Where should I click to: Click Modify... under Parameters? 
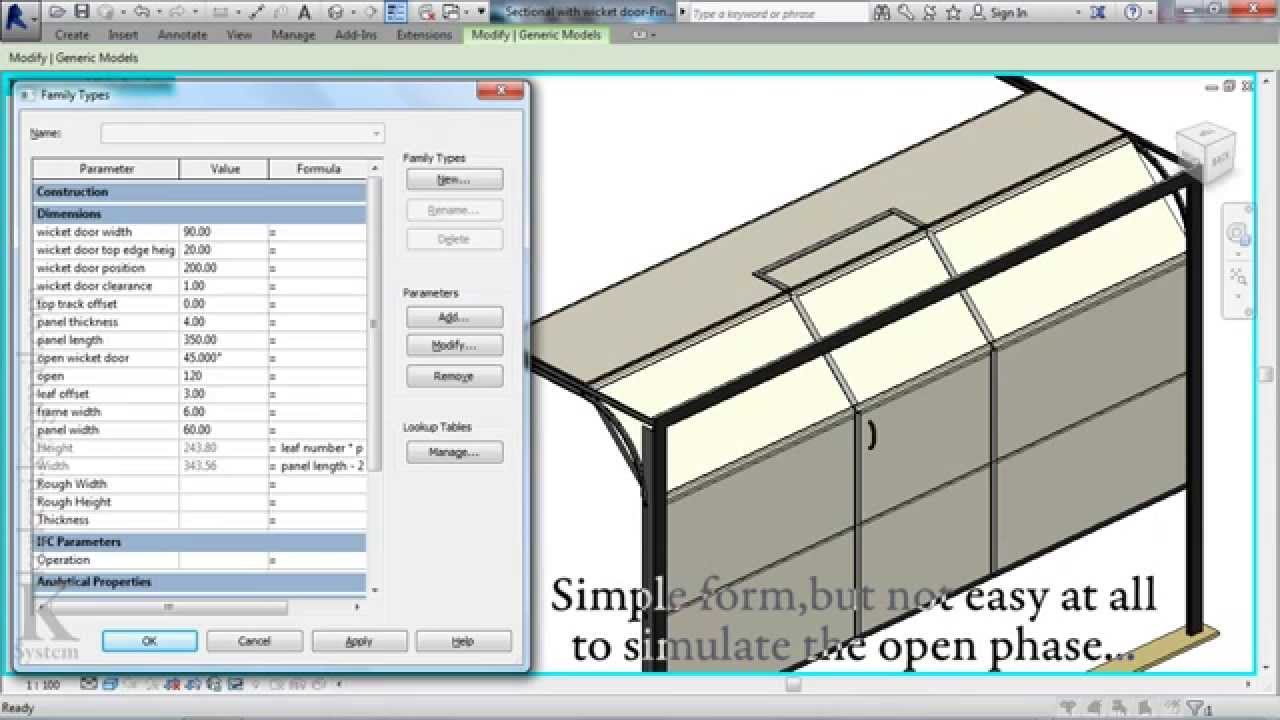point(454,345)
